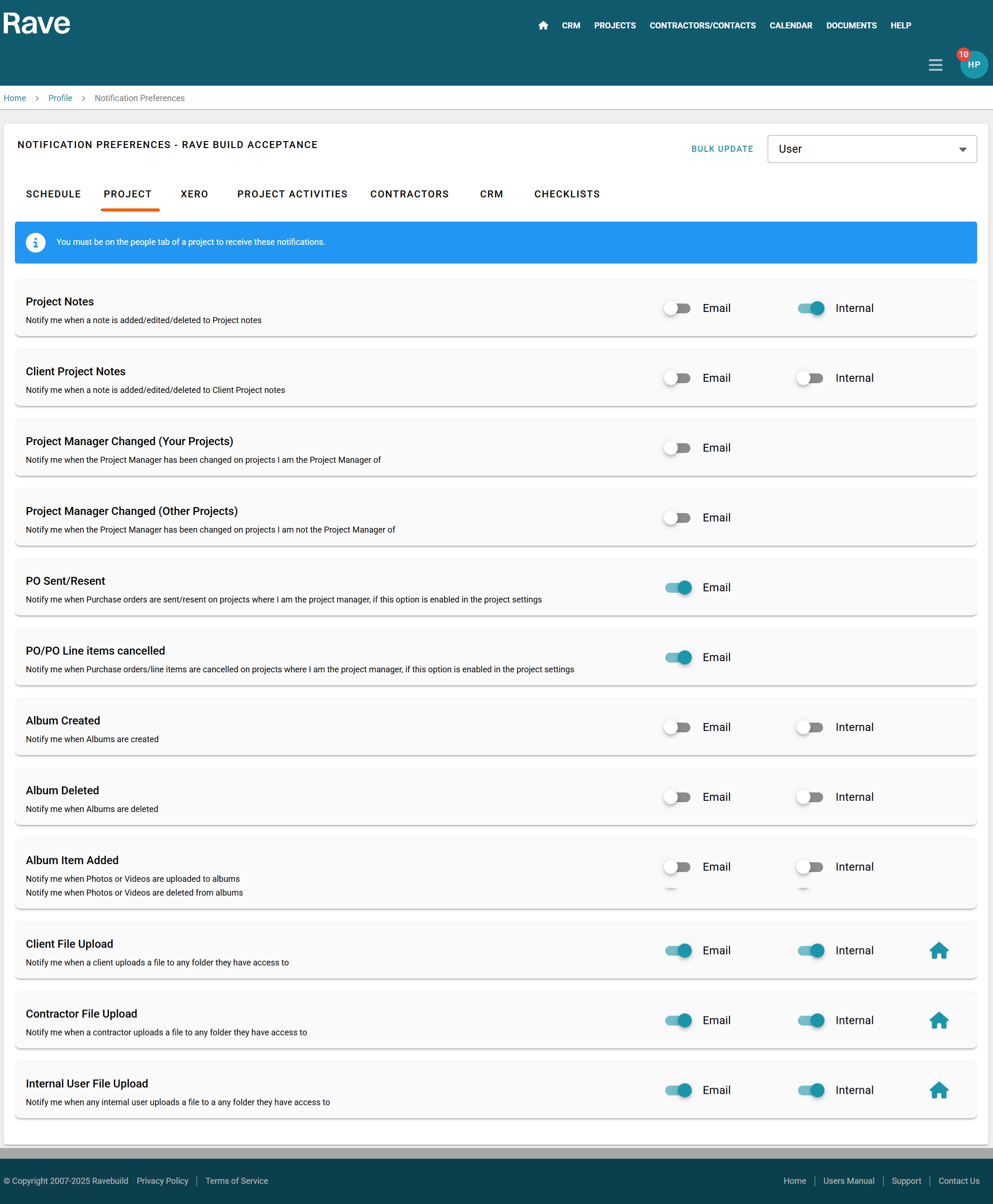Disable Email toggle for PO Sent/Resent
The image size is (993, 1204).
[678, 588]
